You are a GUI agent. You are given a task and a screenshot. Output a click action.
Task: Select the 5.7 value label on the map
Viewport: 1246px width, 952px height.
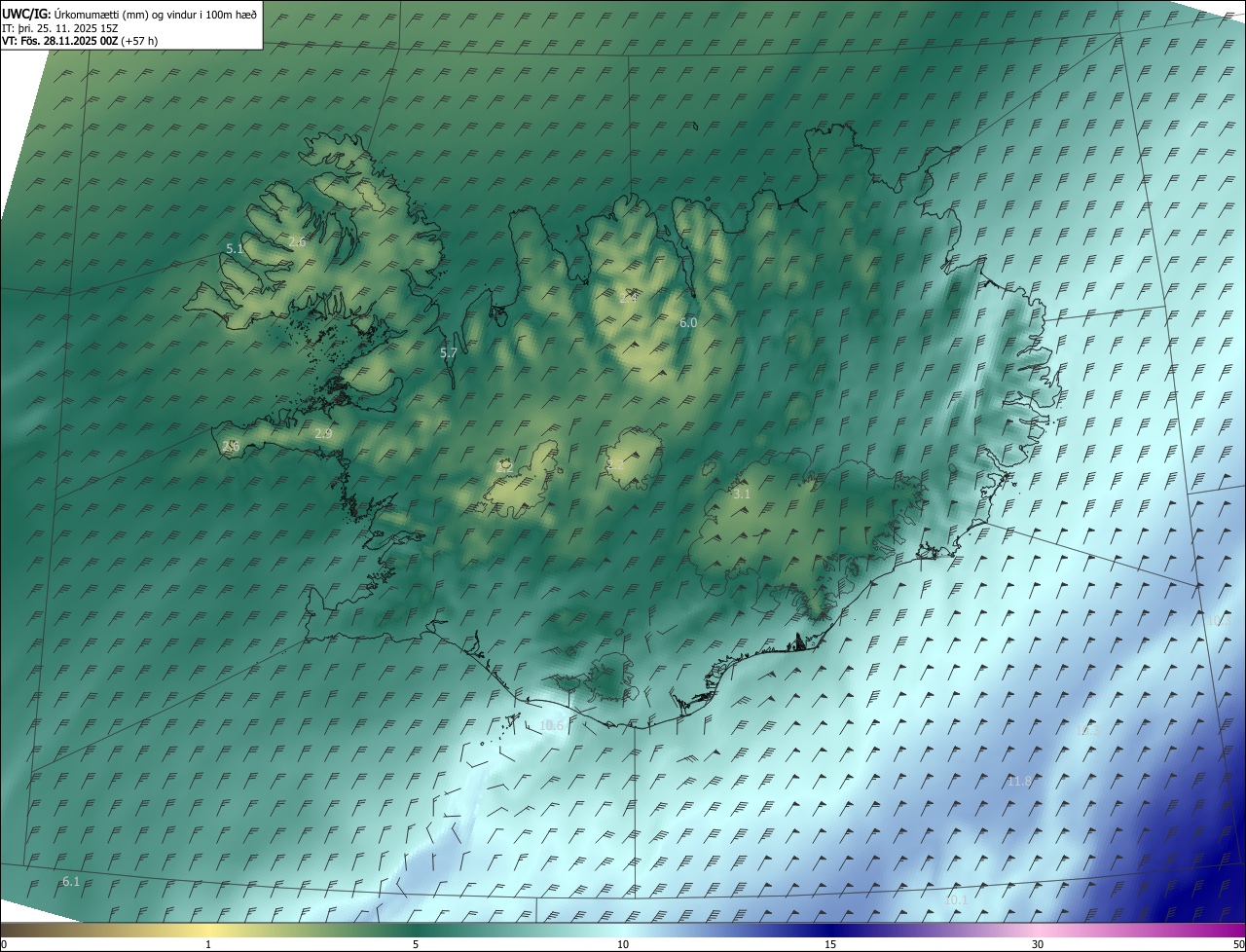[448, 353]
